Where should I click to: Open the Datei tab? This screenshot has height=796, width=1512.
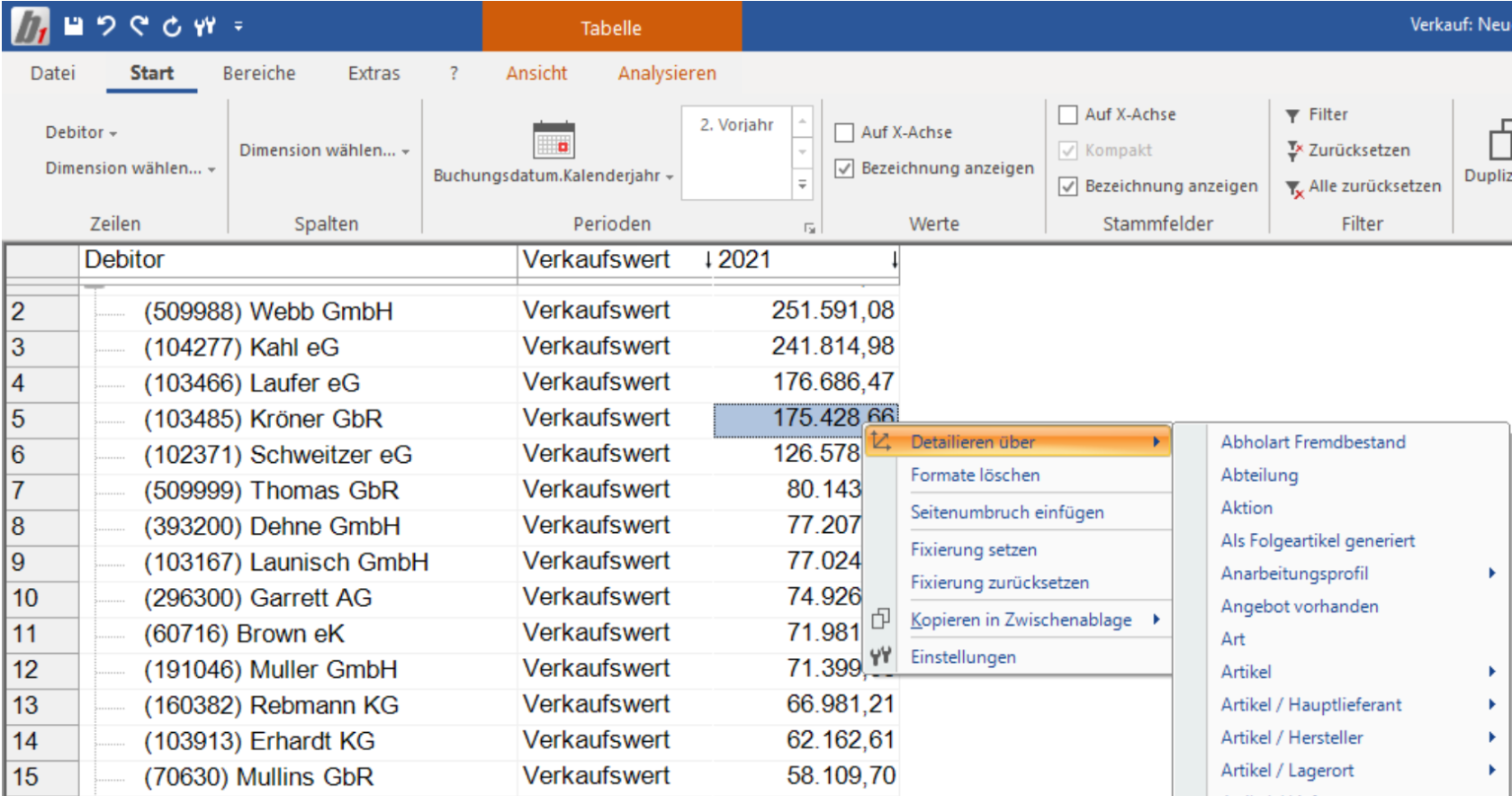pyautogui.click(x=52, y=73)
